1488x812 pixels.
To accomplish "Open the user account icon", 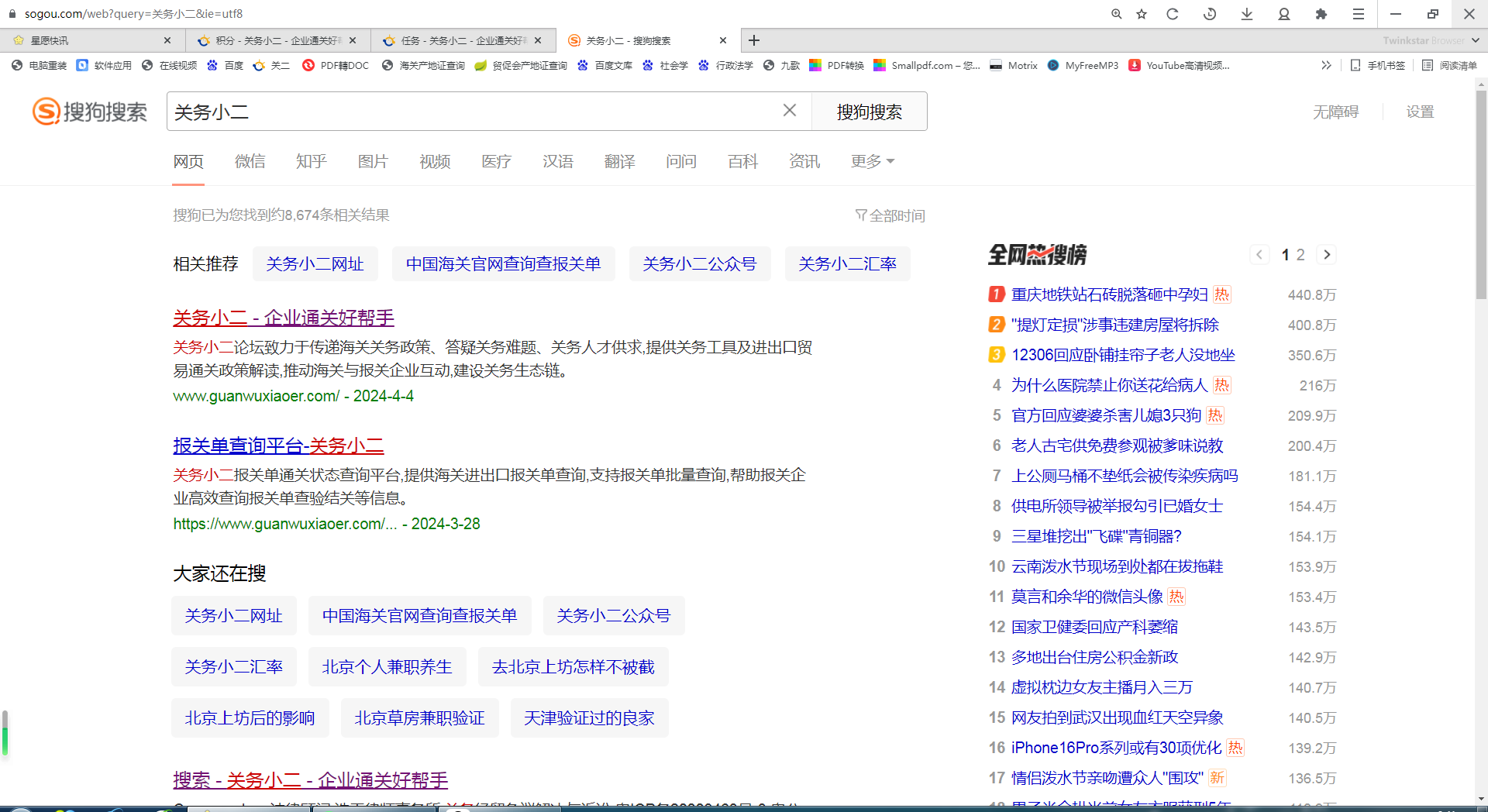I will (1284, 14).
